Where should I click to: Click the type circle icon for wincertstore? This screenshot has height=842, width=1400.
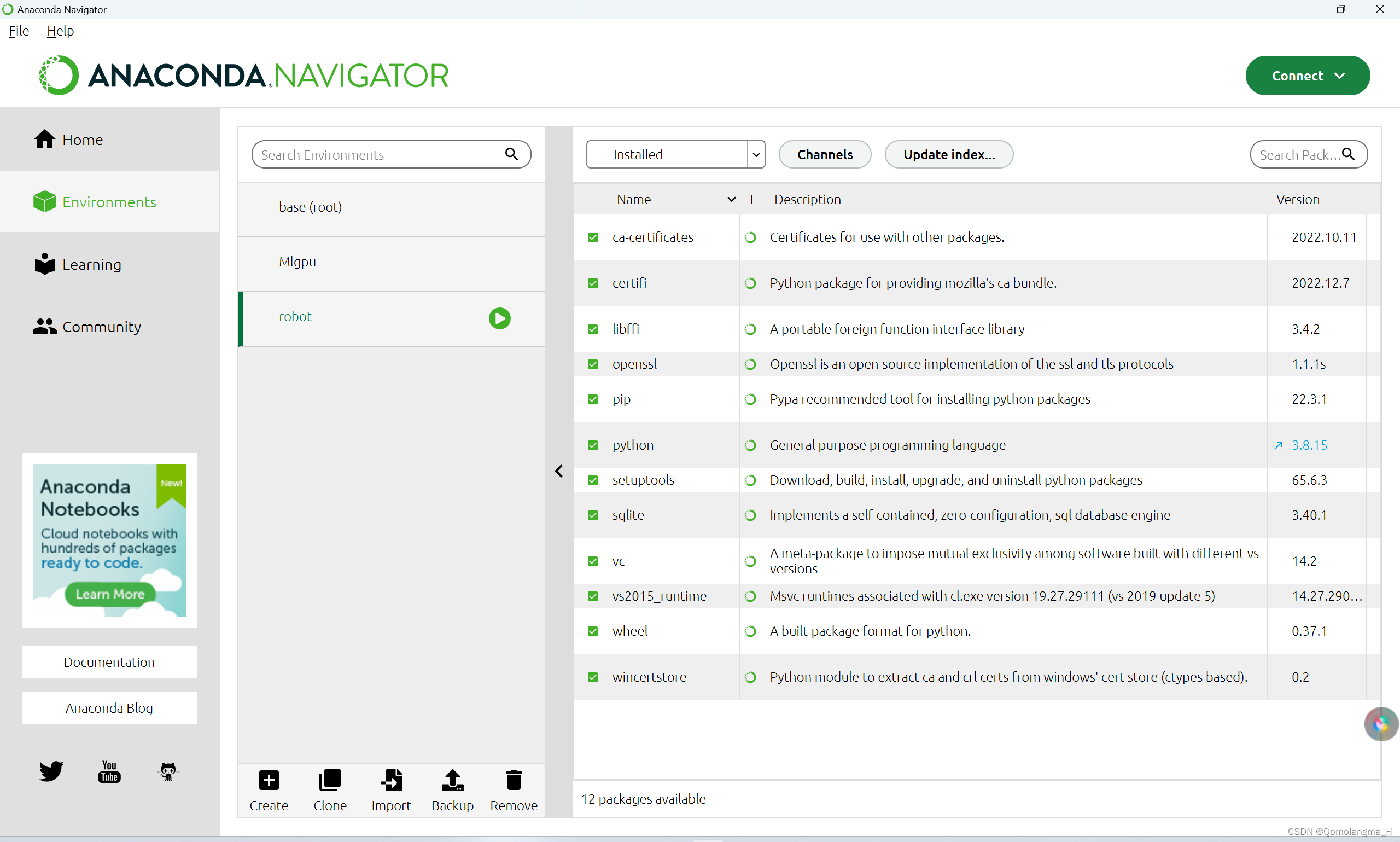[750, 677]
